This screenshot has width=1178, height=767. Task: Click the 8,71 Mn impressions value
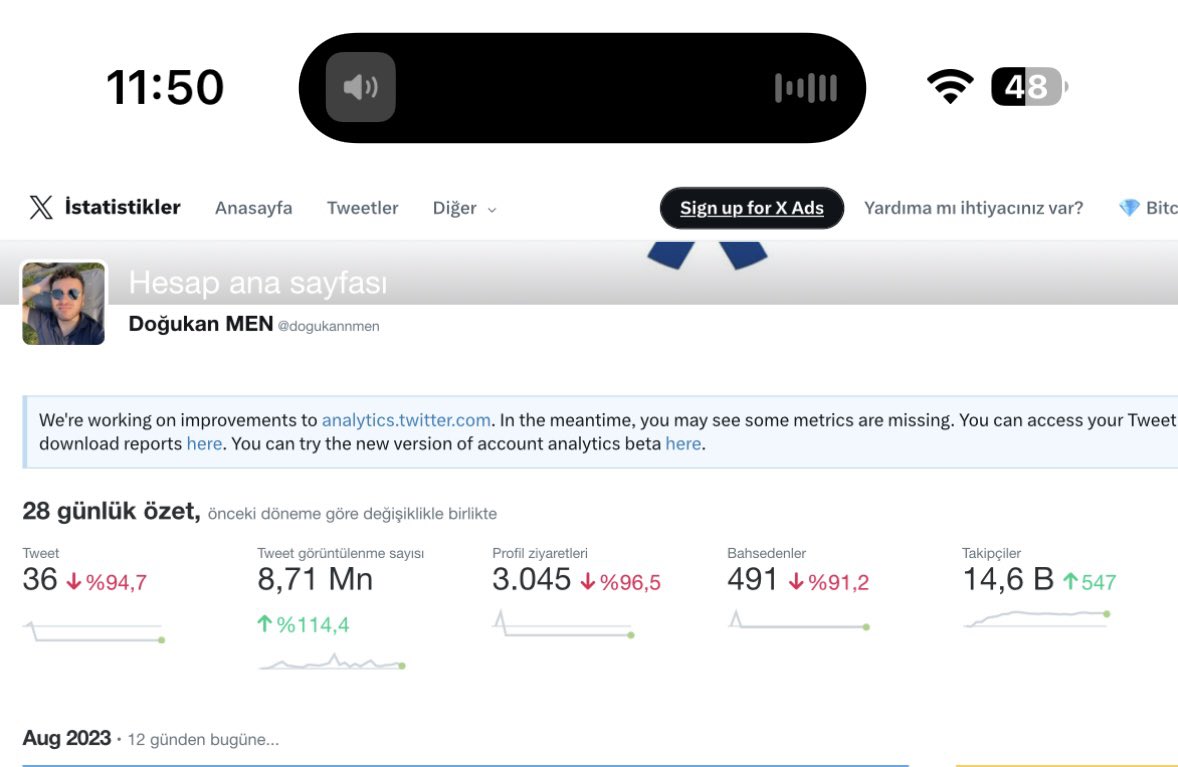pos(315,580)
